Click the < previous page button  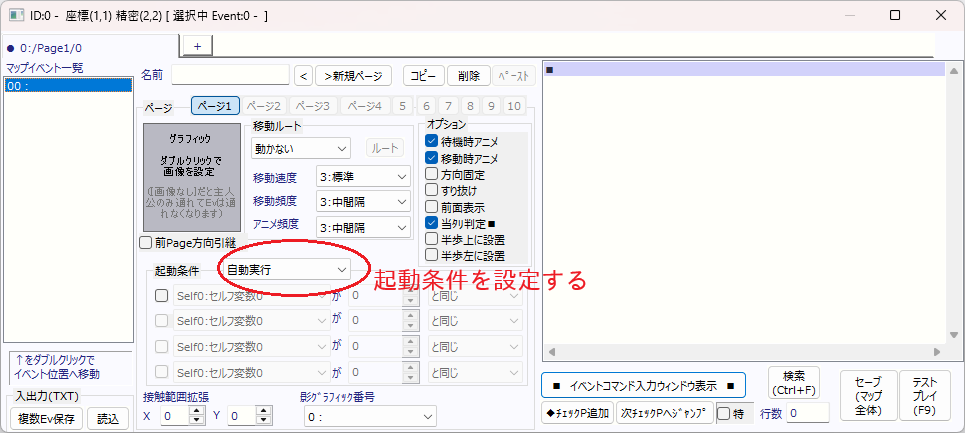303,76
